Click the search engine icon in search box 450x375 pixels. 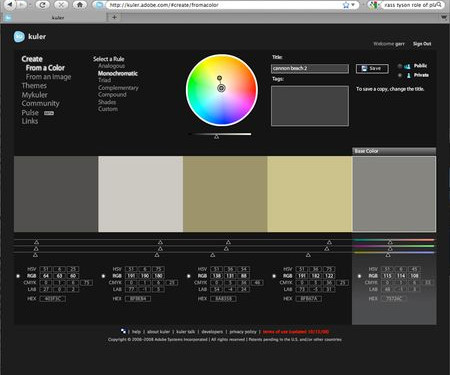tap(374, 5)
